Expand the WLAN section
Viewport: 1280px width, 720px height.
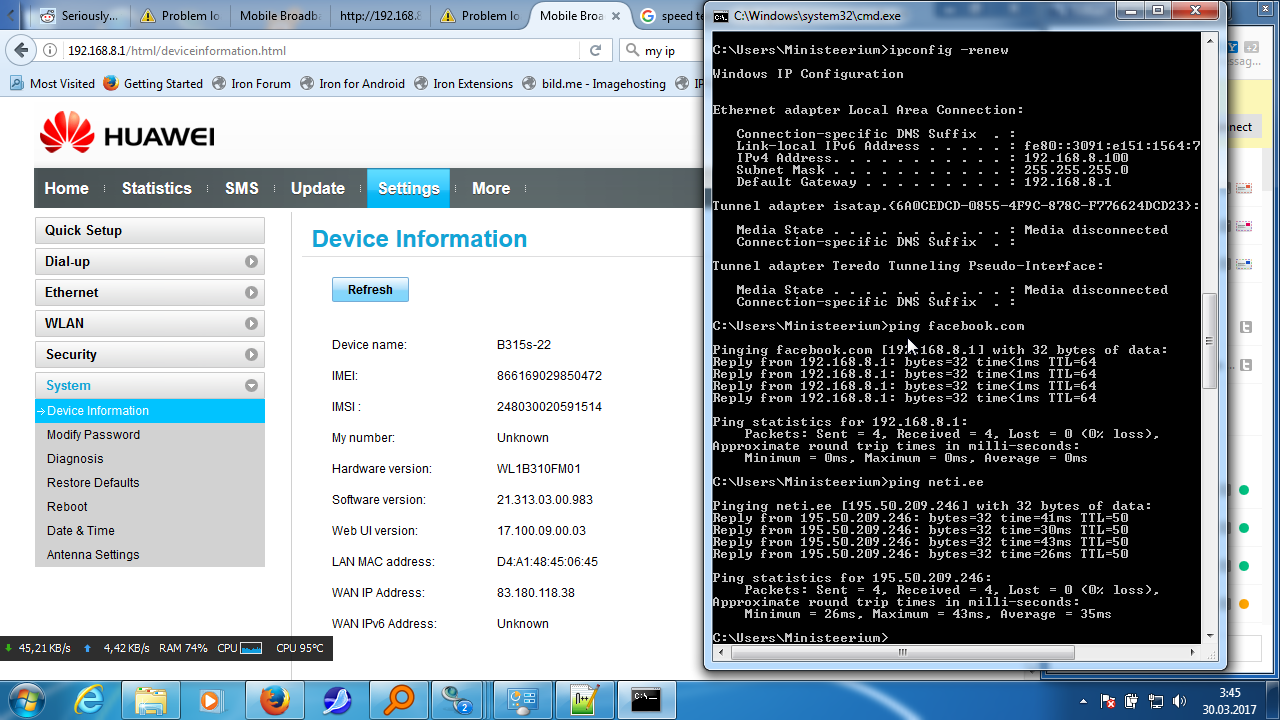[x=150, y=323]
